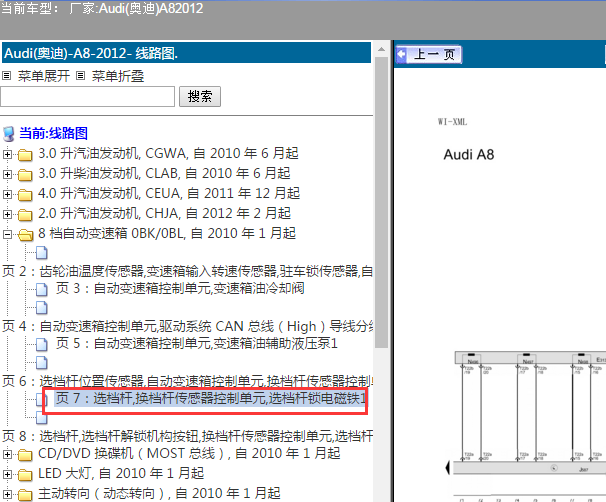Click 菜单折叠 to collapse all menus

pyautogui.click(x=118, y=76)
